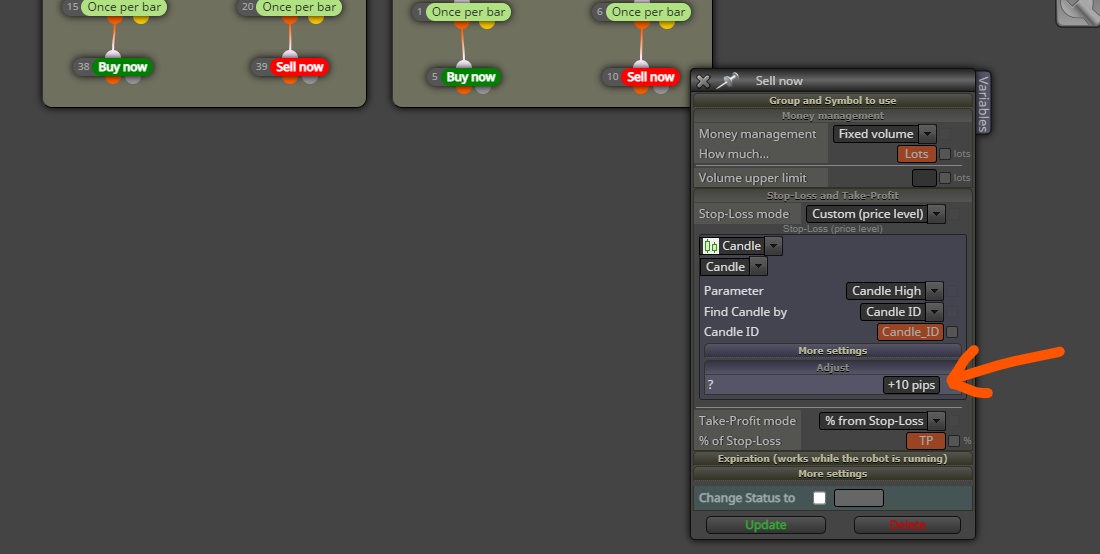This screenshot has width=1100, height=554.
Task: Click the TP percent value field
Action: click(926, 441)
